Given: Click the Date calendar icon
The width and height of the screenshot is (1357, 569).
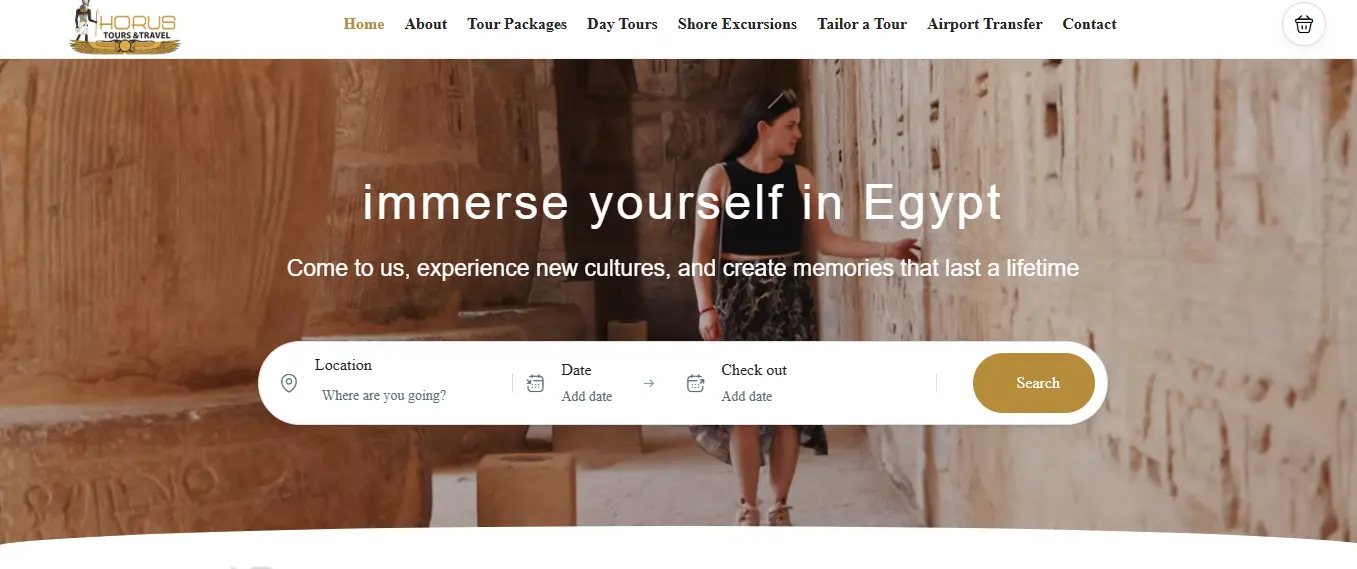Looking at the screenshot, I should (535, 383).
